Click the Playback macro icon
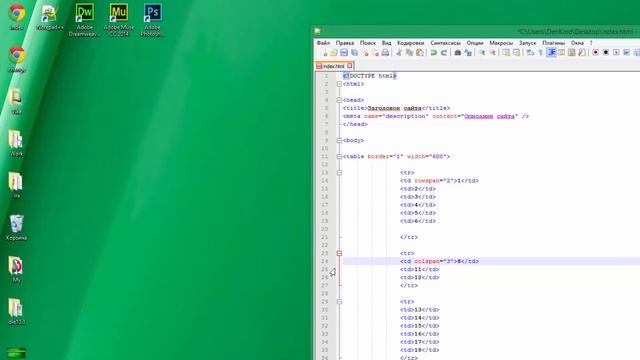The image size is (640, 360). click(616, 53)
